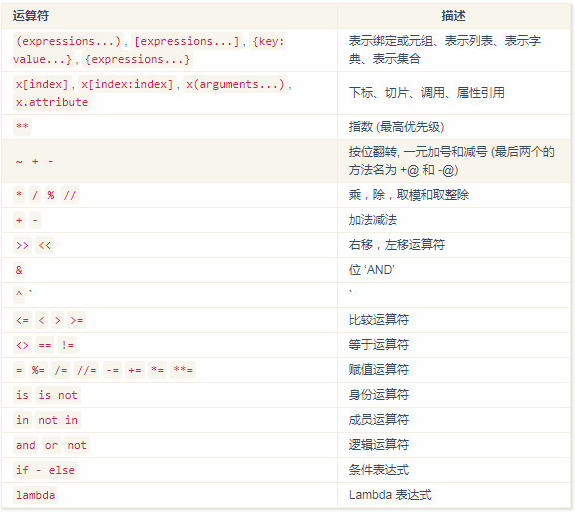This screenshot has height=514, width=575.
Task: Click the Lambda 表达式 description
Action: click(x=390, y=495)
